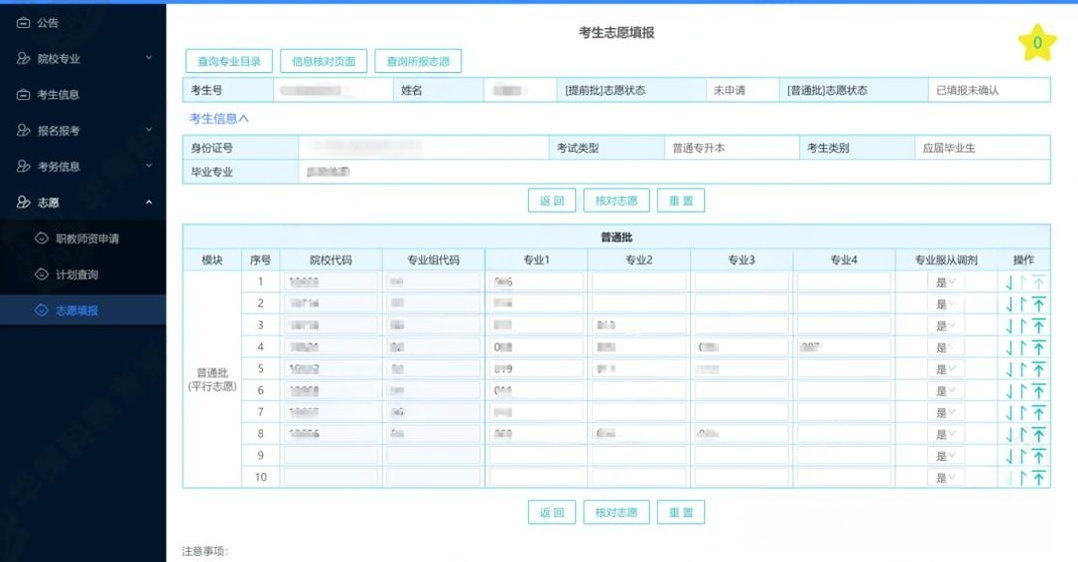
Task: Click move-to-top icon in row 5
Action: coord(1039,370)
